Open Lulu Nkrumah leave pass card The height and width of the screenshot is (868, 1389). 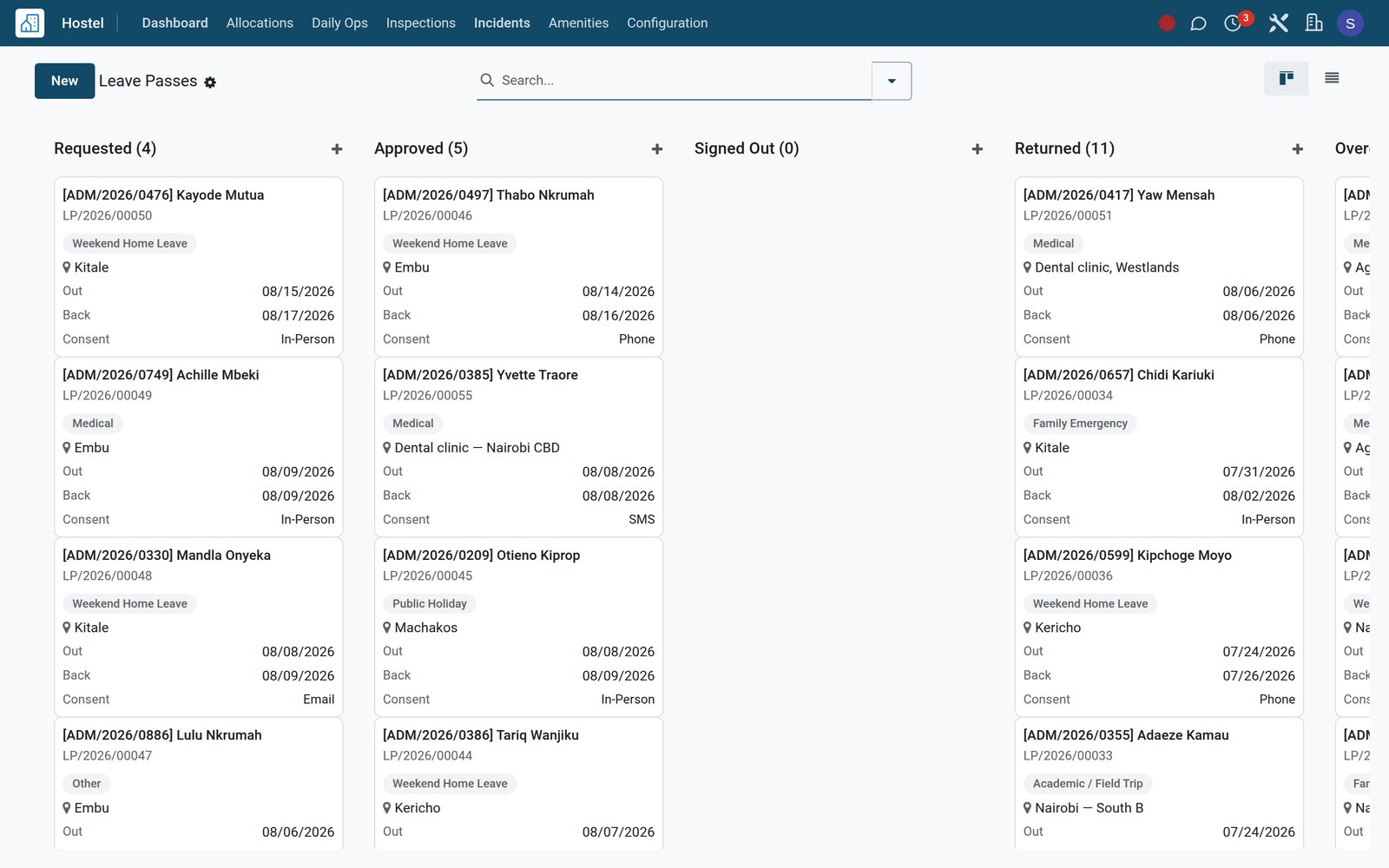tap(198, 783)
